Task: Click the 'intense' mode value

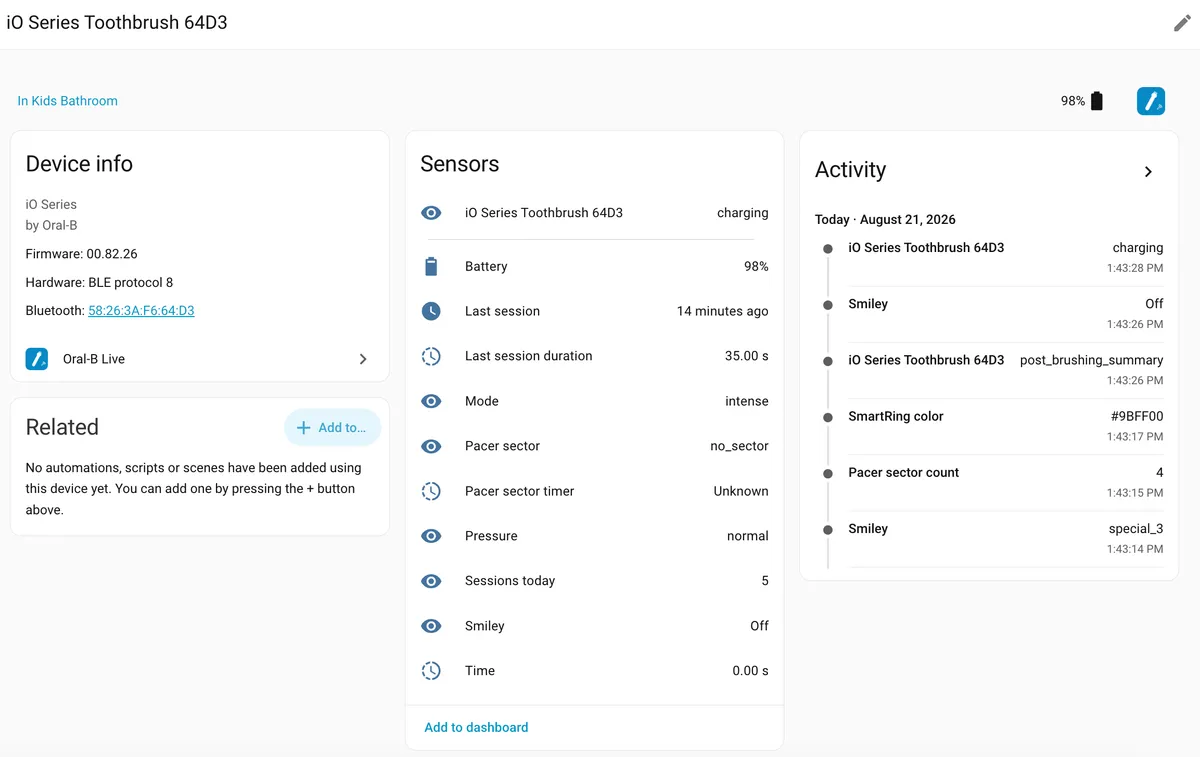Action: pyautogui.click(x=747, y=401)
